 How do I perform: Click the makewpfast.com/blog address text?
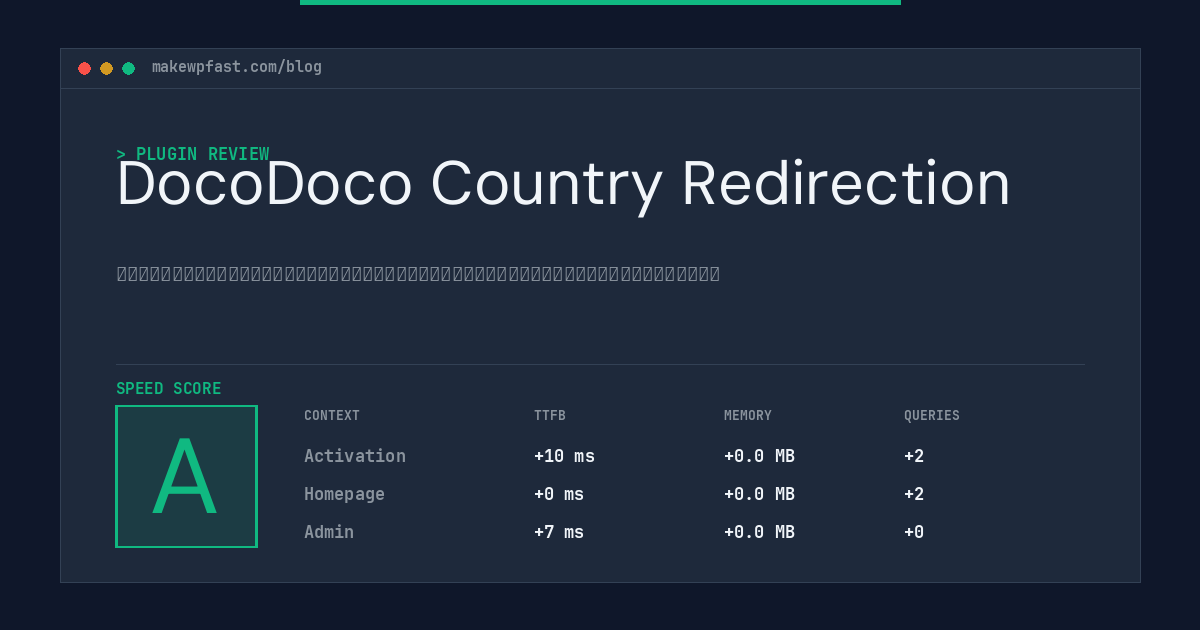pos(237,67)
